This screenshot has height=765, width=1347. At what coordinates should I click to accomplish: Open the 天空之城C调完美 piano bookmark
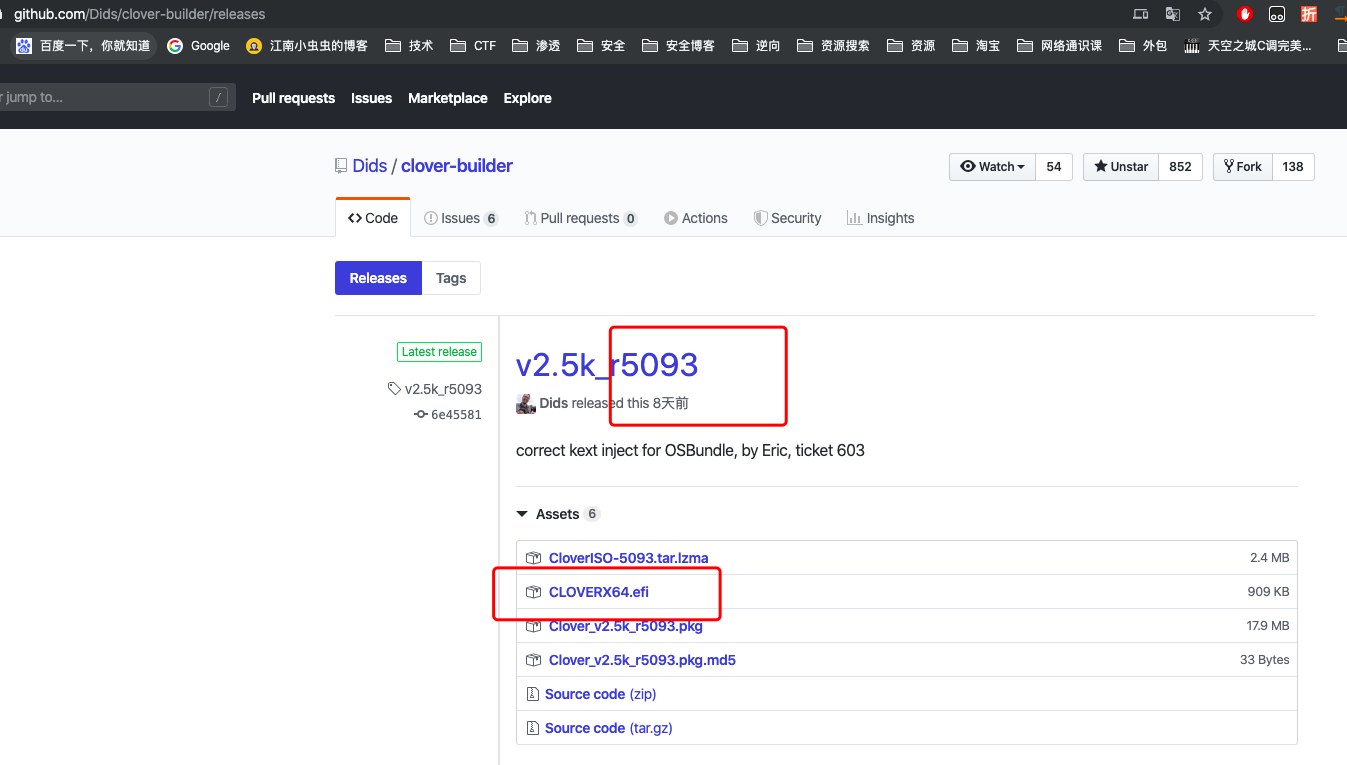pyautogui.click(x=1248, y=45)
